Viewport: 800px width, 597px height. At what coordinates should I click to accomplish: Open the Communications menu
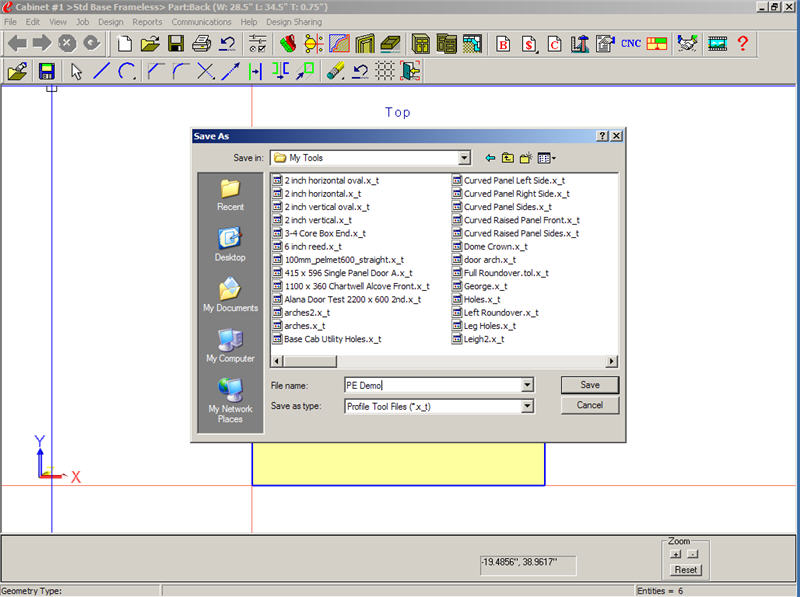201,22
